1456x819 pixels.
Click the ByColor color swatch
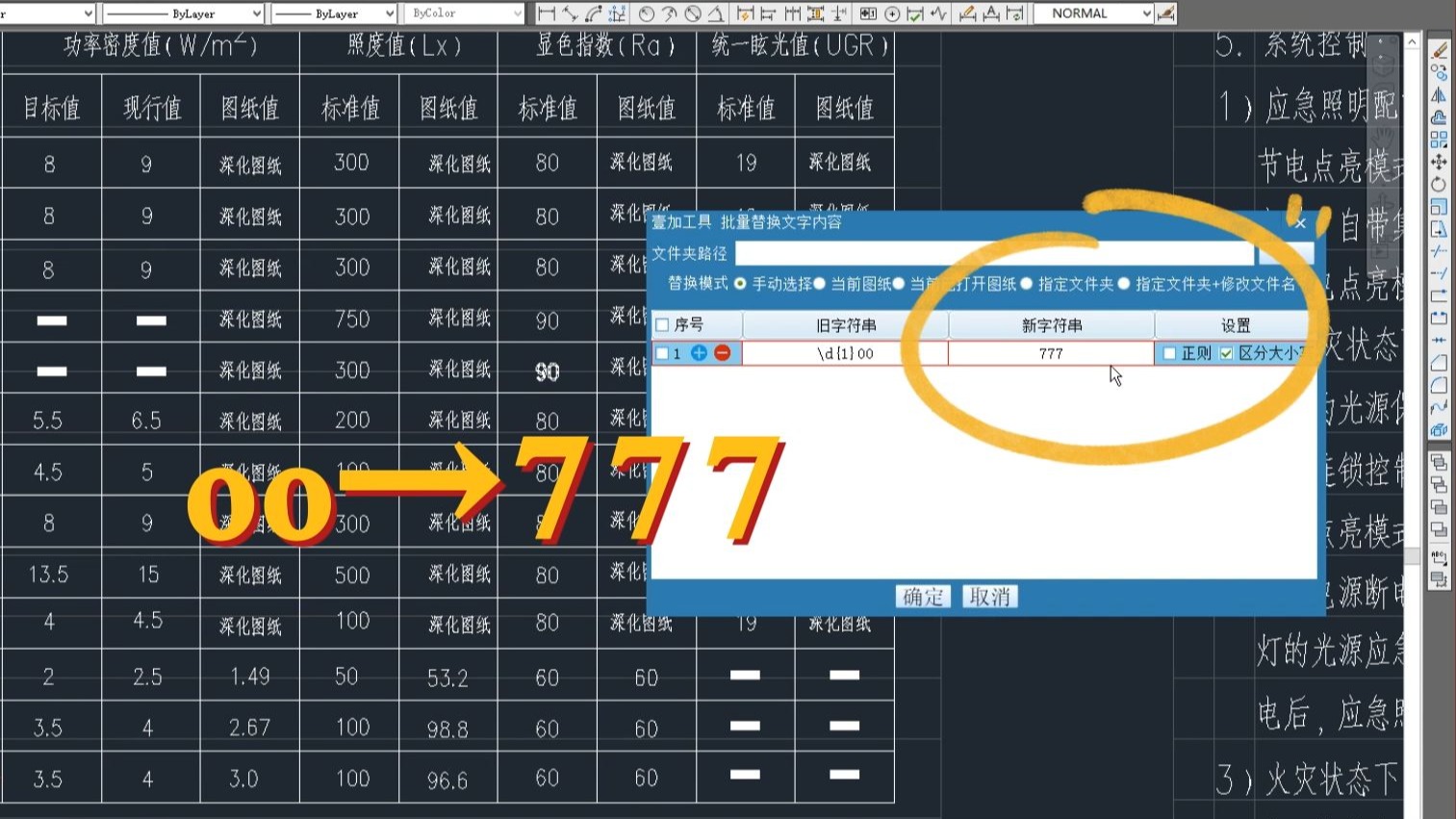[x=462, y=13]
